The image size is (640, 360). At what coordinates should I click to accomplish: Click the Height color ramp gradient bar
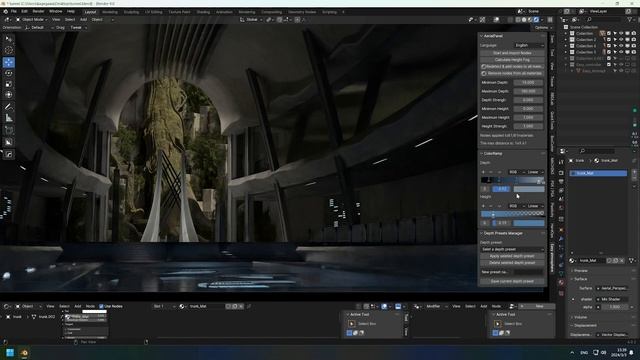tap(512, 213)
